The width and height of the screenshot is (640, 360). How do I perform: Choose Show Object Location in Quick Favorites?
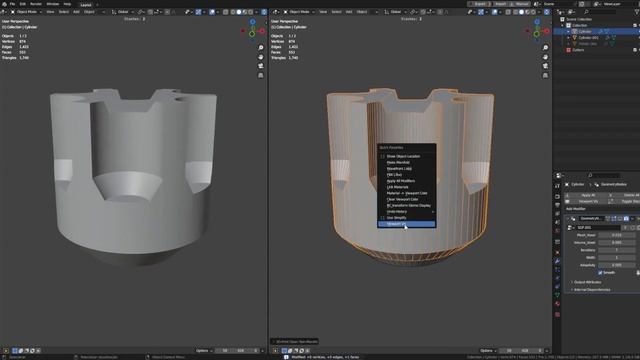click(x=403, y=156)
